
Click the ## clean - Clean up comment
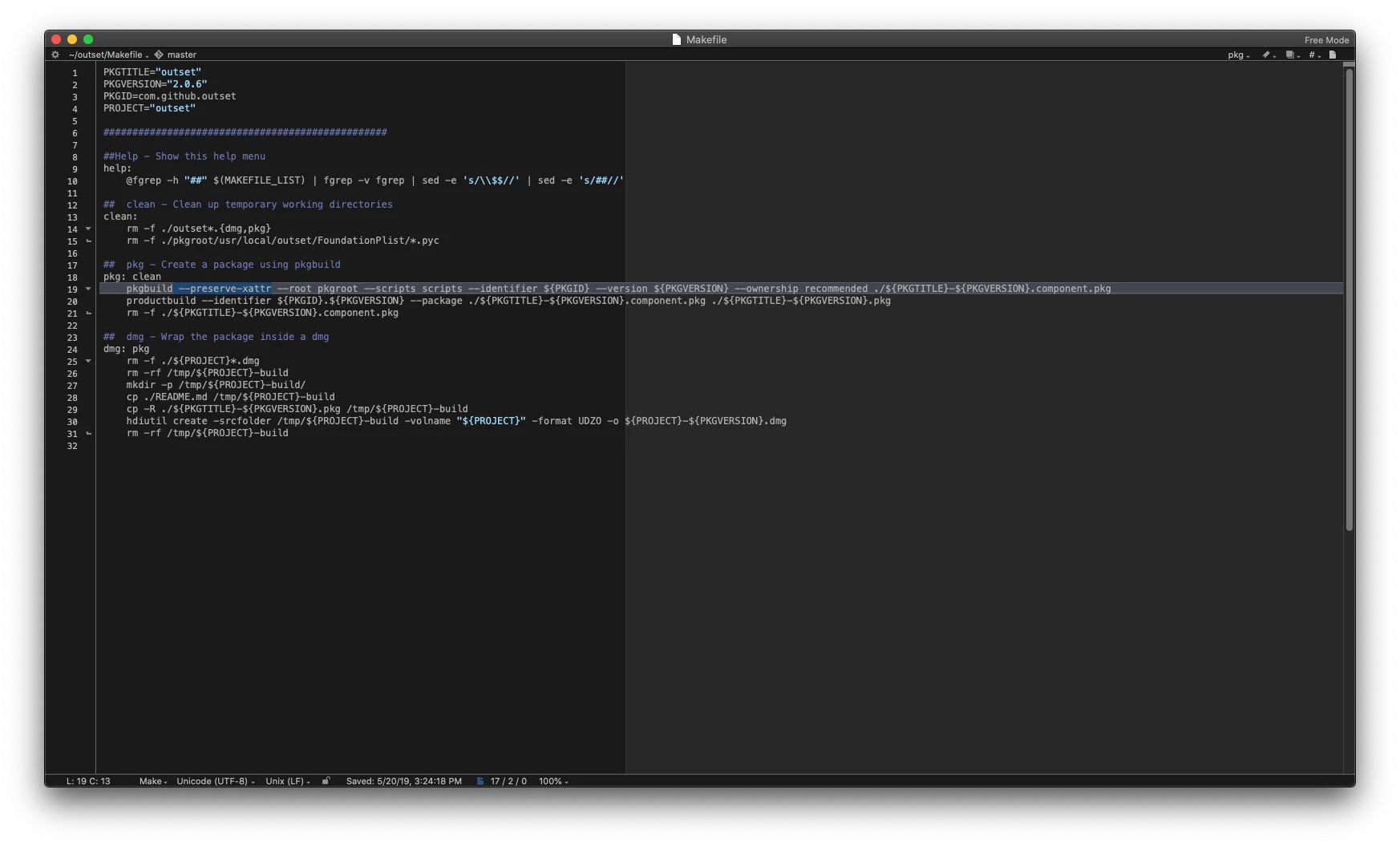click(x=248, y=204)
